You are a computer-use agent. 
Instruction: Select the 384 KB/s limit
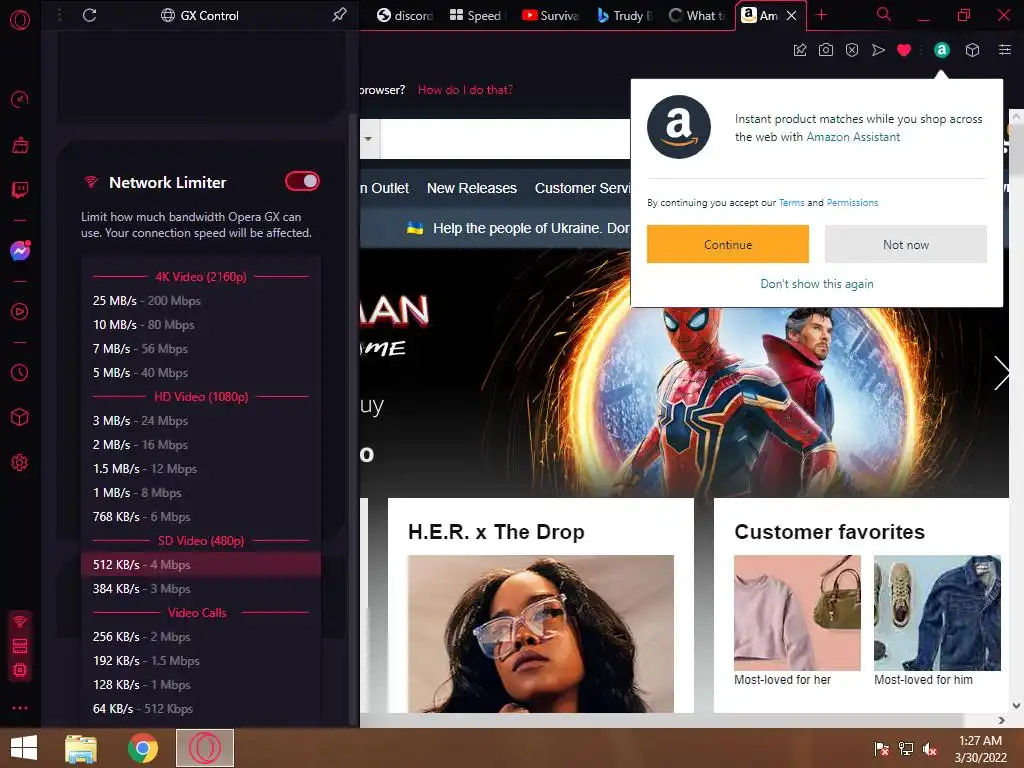click(201, 588)
